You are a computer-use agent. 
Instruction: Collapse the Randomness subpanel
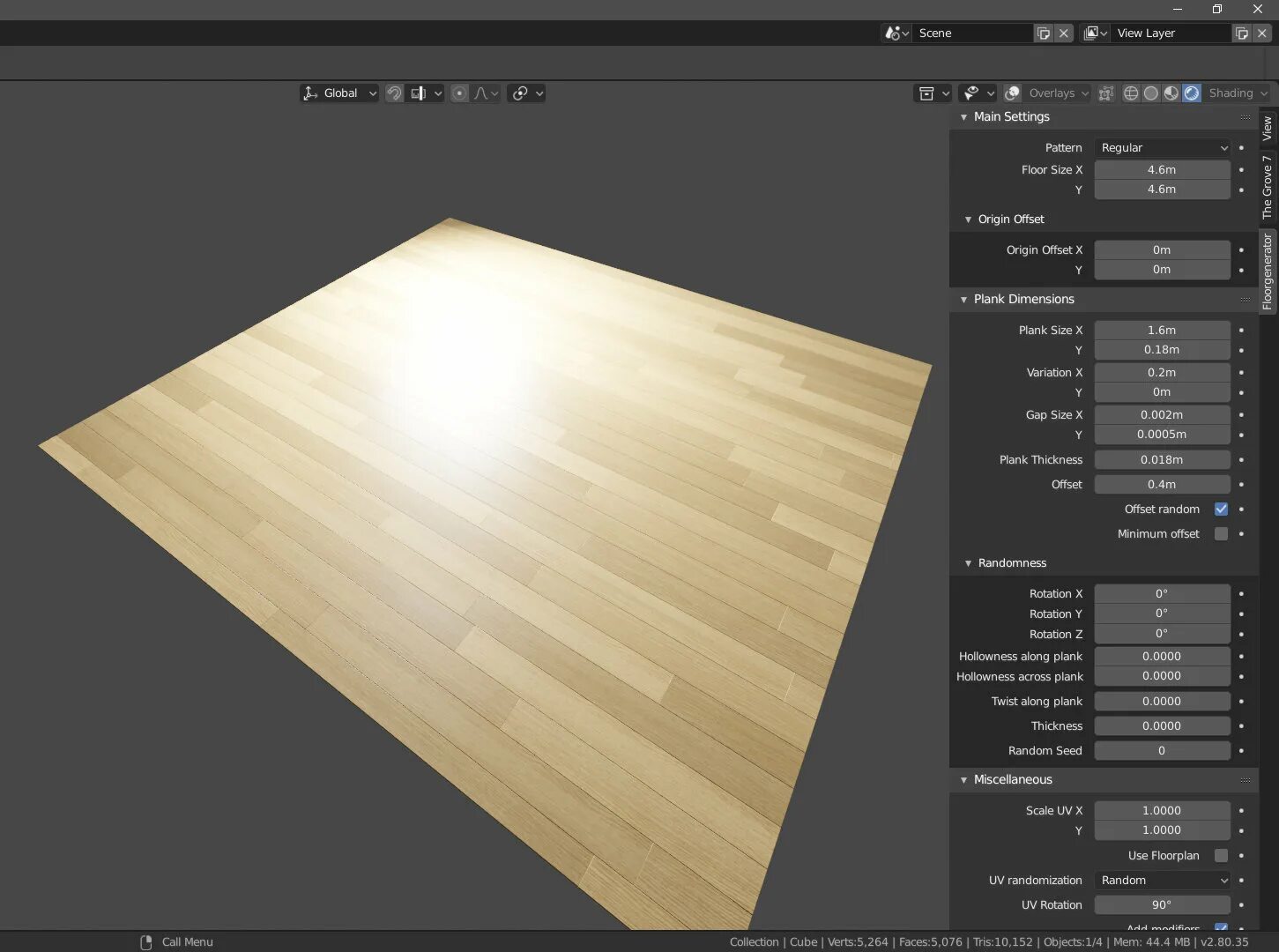[x=968, y=562]
